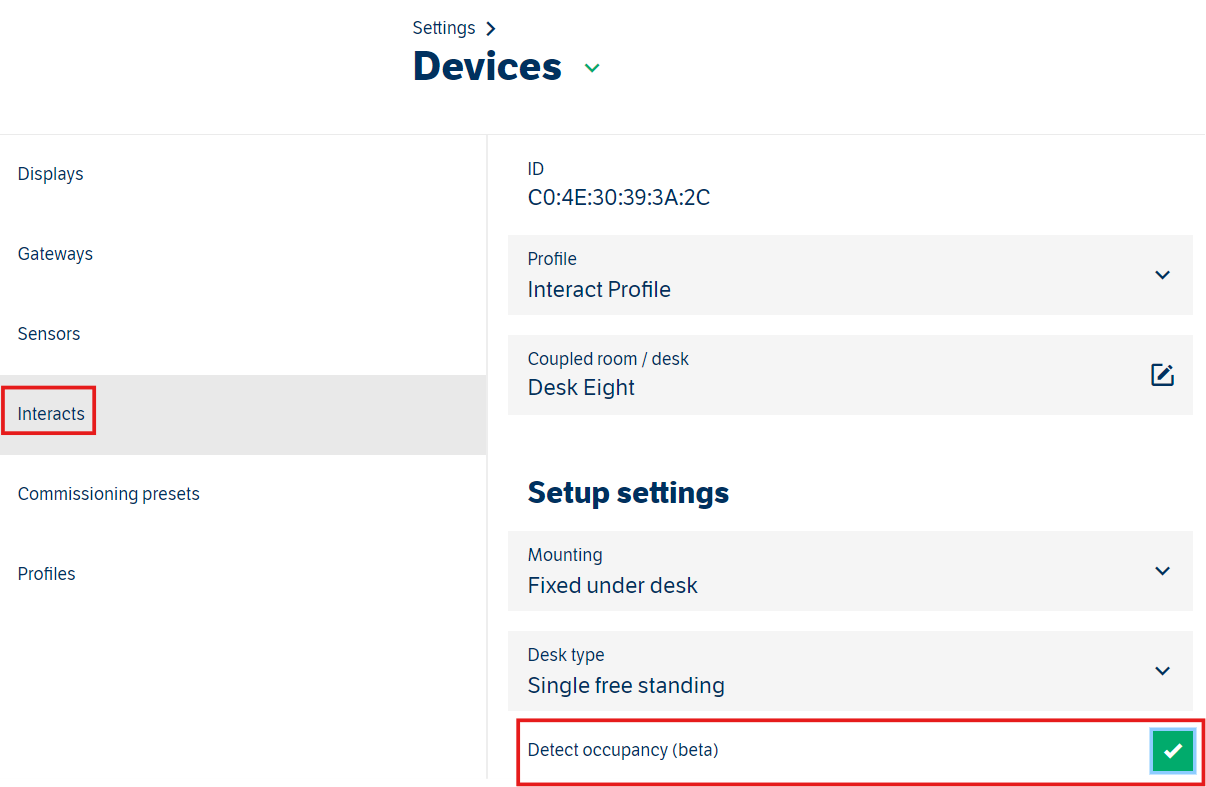Go to Sensors in the sidebar
This screenshot has height=787, width=1206.
point(49,334)
